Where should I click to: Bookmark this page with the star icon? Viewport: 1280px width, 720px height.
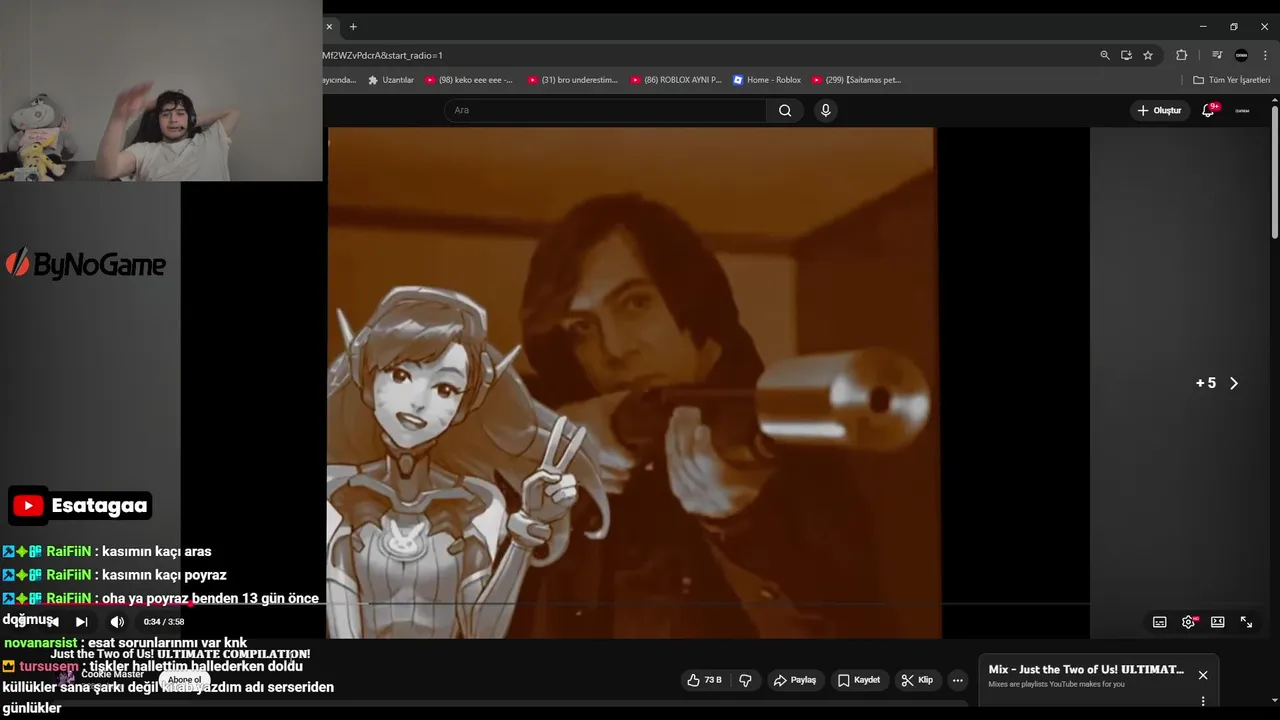[1148, 55]
